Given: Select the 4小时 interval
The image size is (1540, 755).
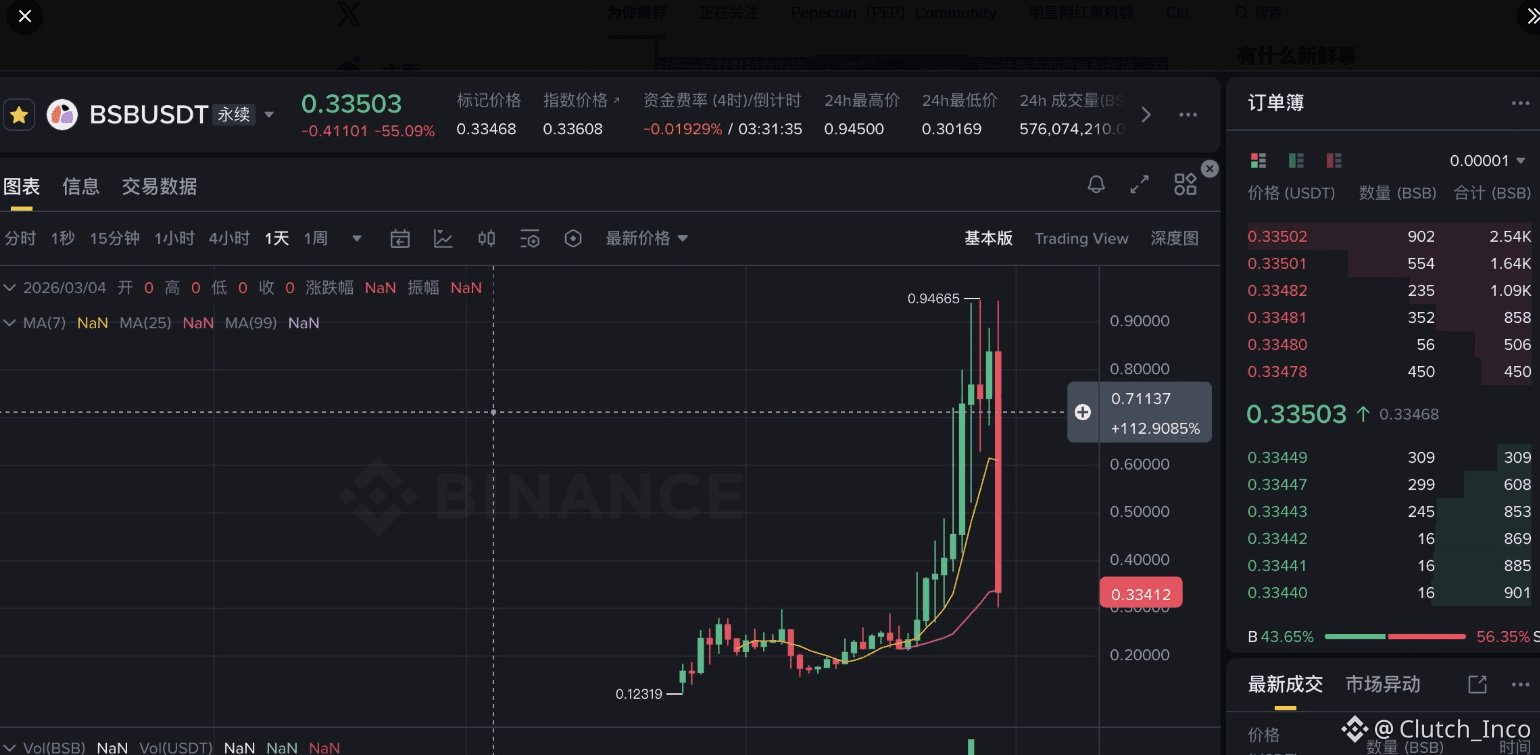Looking at the screenshot, I should [229, 238].
